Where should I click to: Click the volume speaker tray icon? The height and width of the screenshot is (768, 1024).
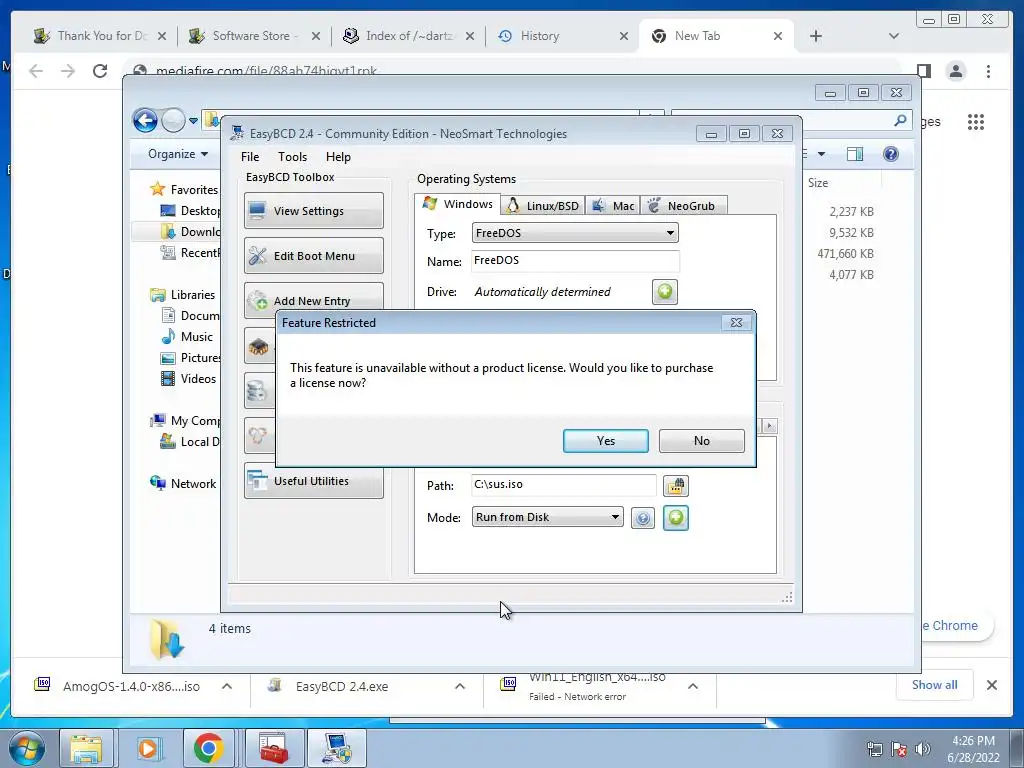(922, 749)
